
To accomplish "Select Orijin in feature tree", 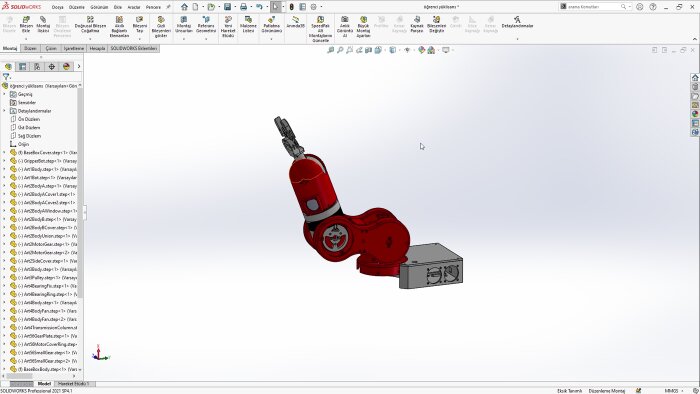I will 23,144.
